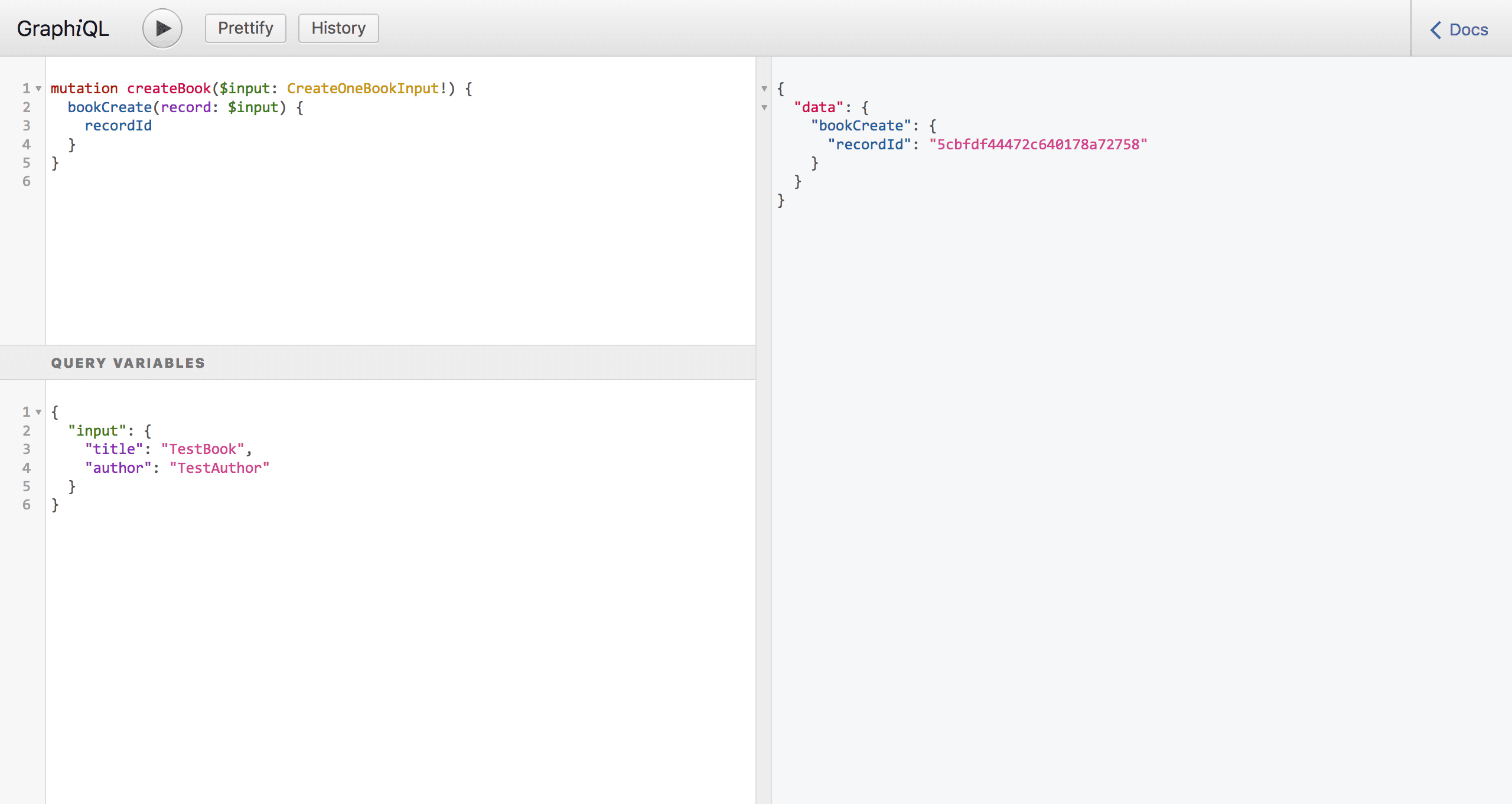Screen dimensions: 1512x804
Task: Collapse the mutation fold arrow on line 1
Action: tap(39, 89)
